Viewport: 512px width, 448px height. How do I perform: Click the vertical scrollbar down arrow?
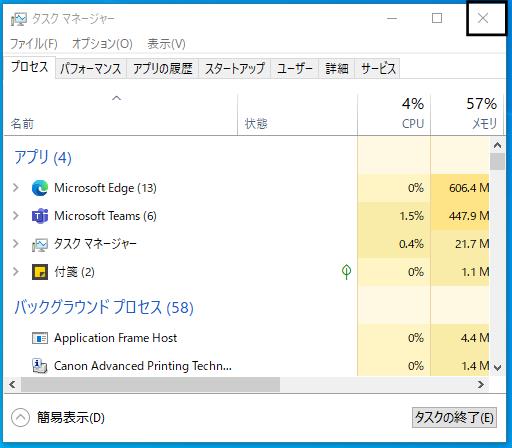click(497, 368)
